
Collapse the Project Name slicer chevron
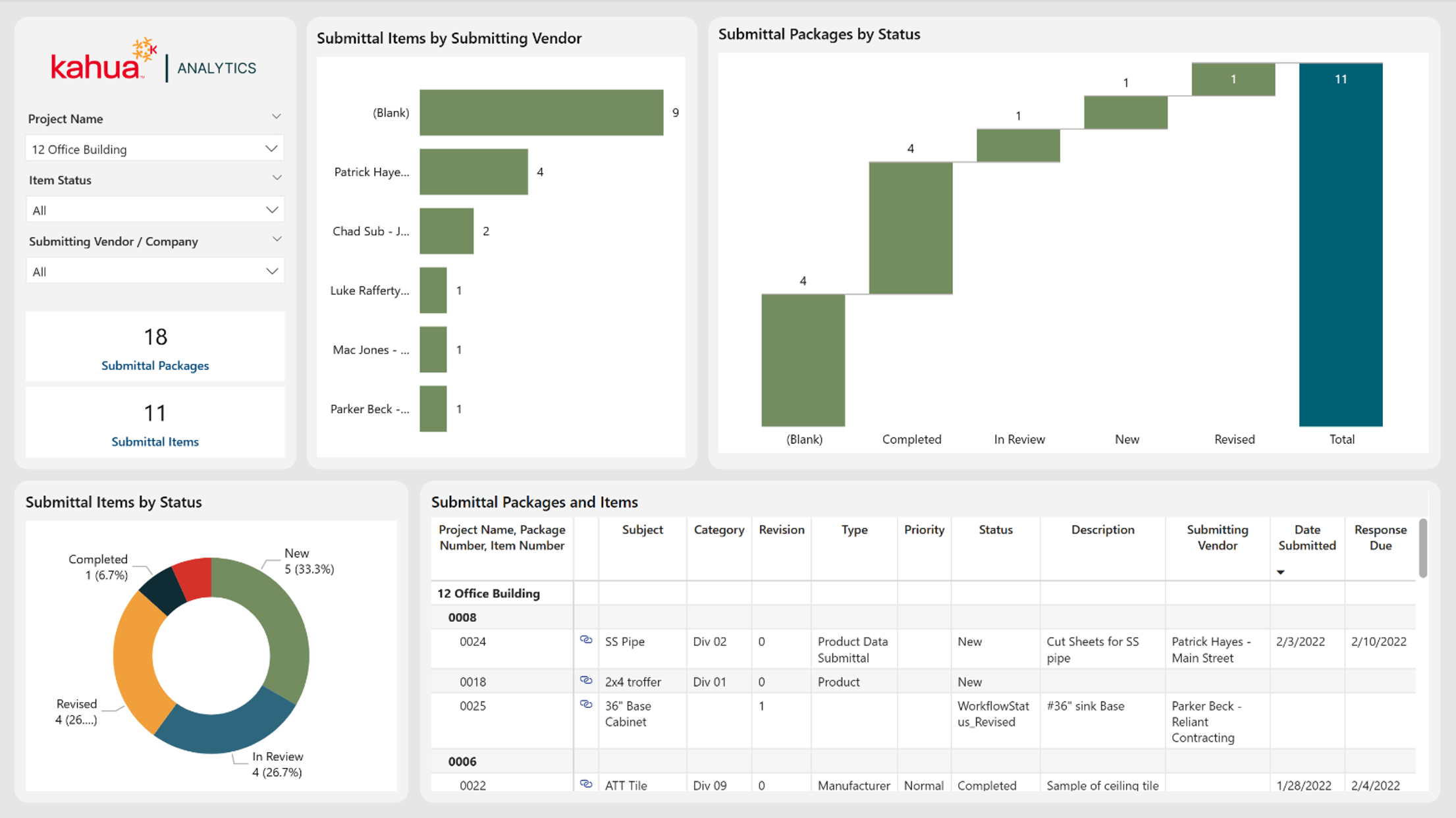tap(277, 117)
